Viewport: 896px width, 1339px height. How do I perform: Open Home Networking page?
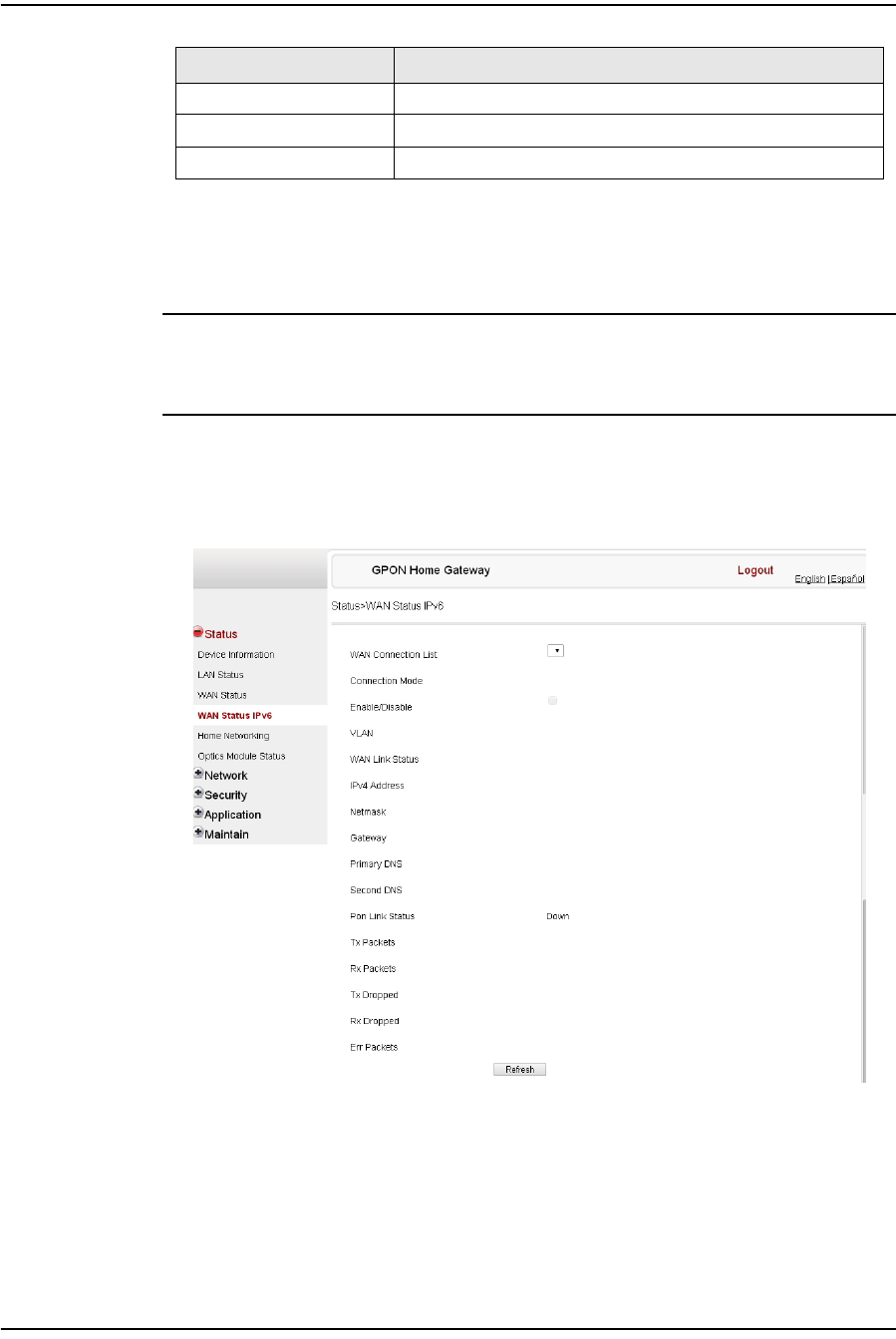point(233,736)
